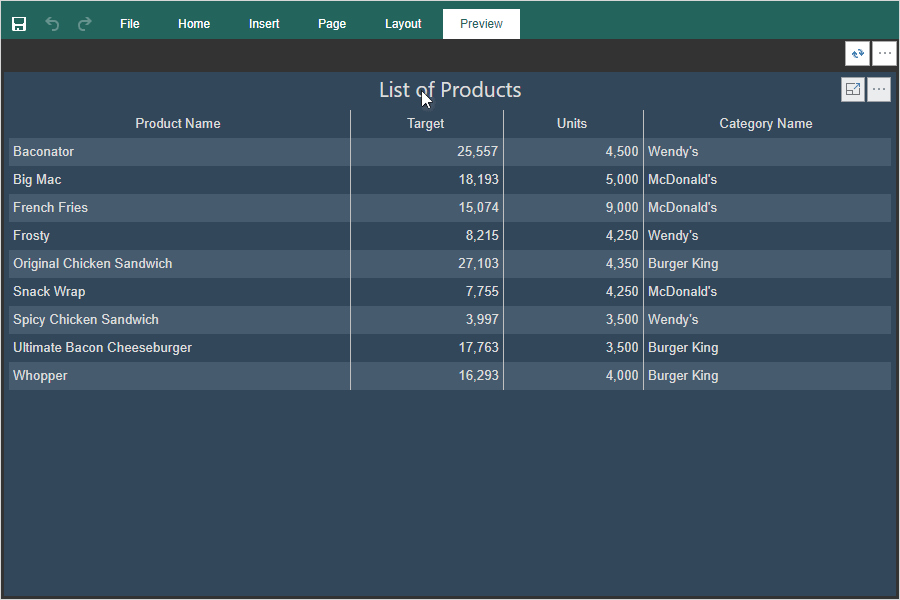Click McDonald's category in French Fries row

point(682,207)
